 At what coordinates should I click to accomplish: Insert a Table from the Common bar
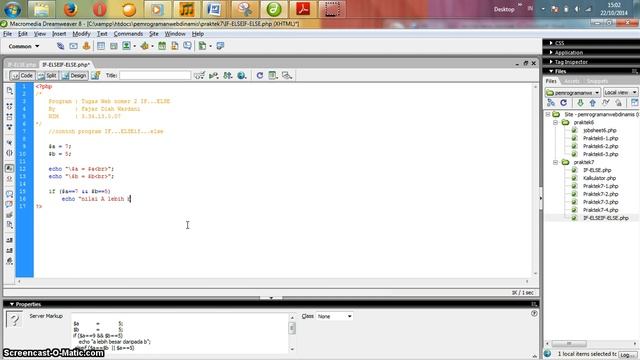[x=101, y=46]
